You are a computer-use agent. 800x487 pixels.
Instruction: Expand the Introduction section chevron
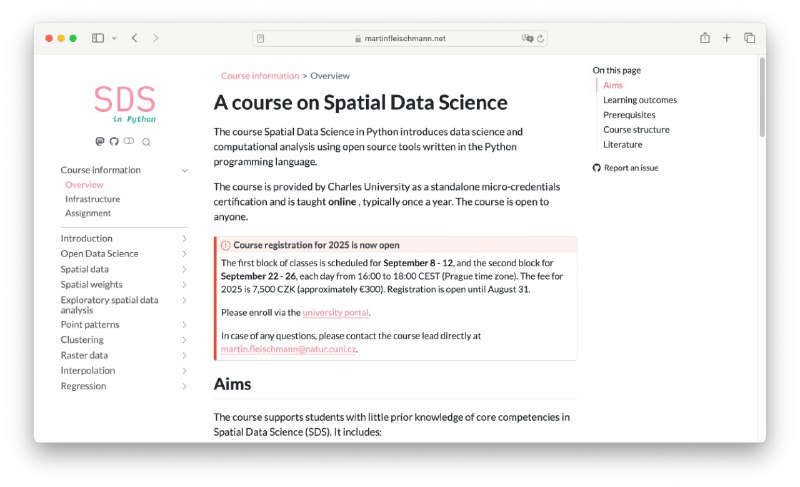tap(185, 239)
